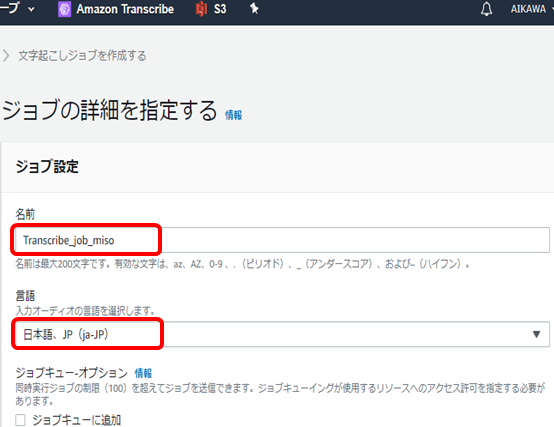Screen dimensions: 554x427
Task: Click the Amazon Transcribe service icon
Action: pos(64,9)
